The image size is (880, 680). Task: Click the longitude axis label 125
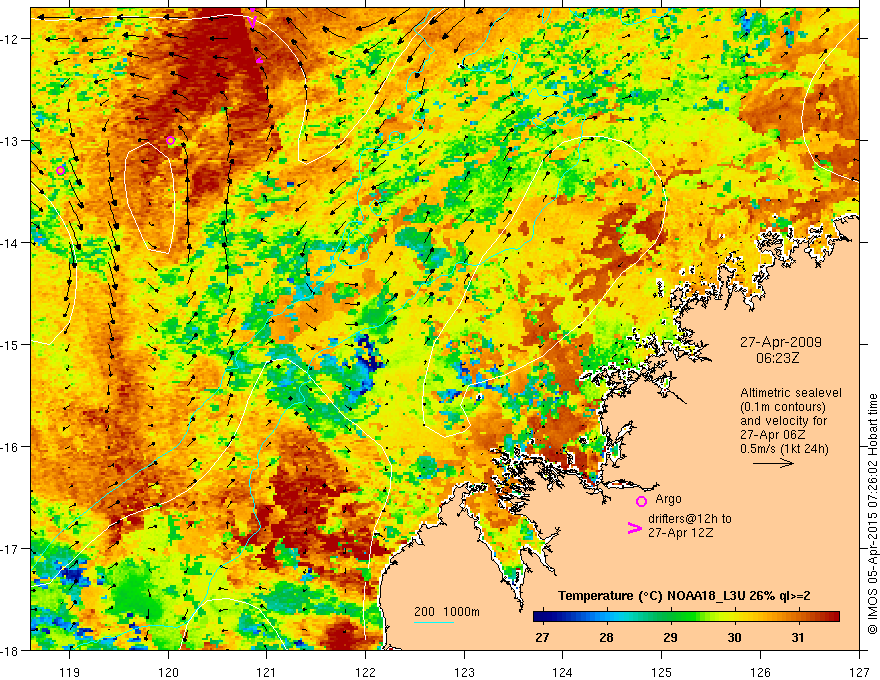point(662,672)
